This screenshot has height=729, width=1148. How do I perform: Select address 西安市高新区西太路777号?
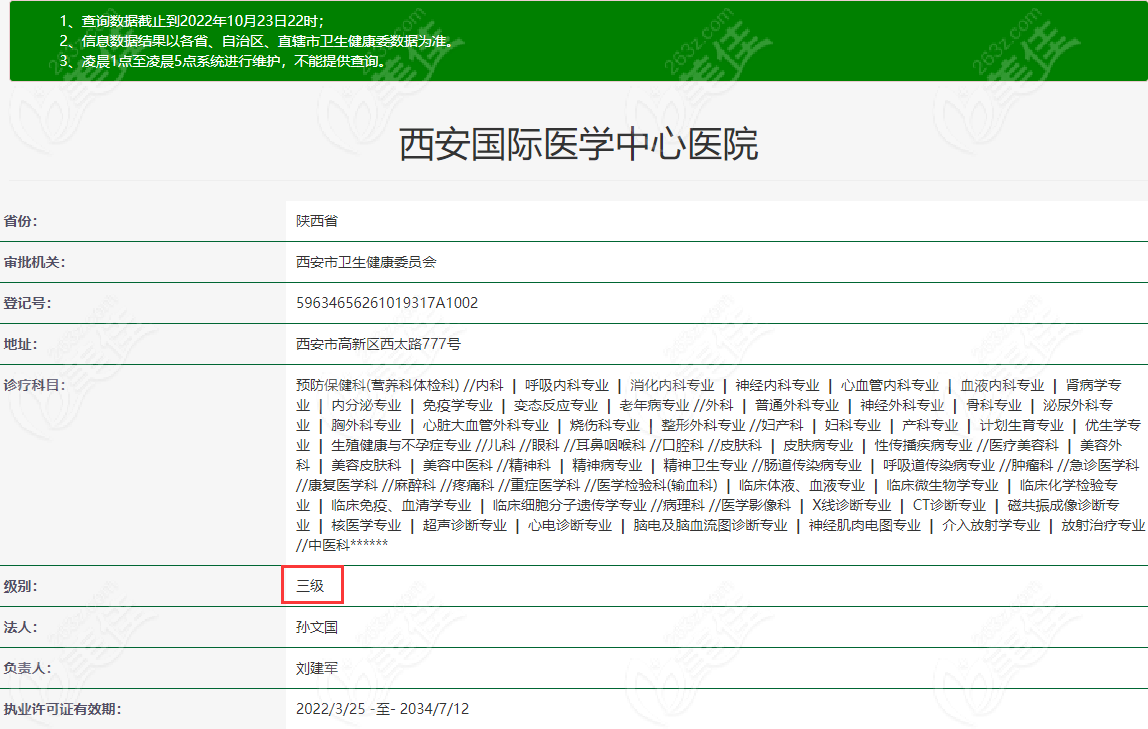[378, 344]
